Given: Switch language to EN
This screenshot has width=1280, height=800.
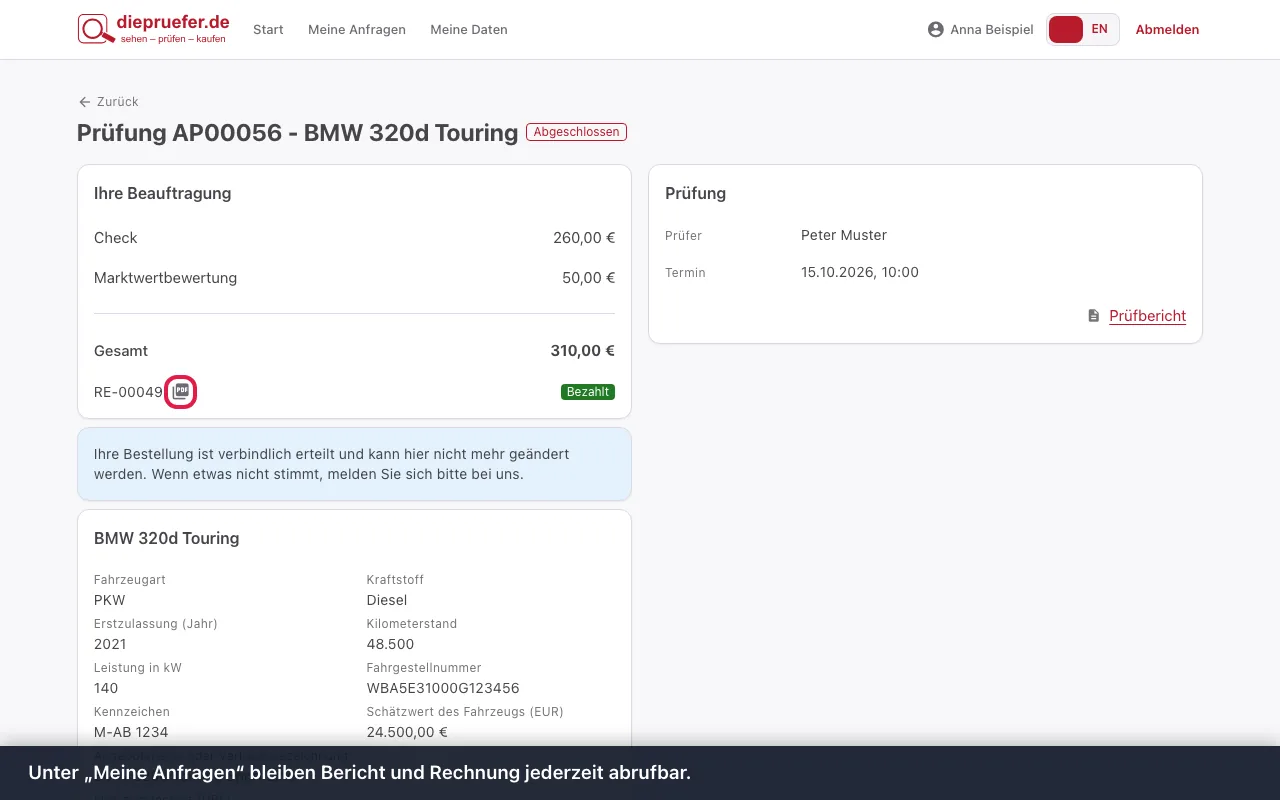Looking at the screenshot, I should point(1100,29).
